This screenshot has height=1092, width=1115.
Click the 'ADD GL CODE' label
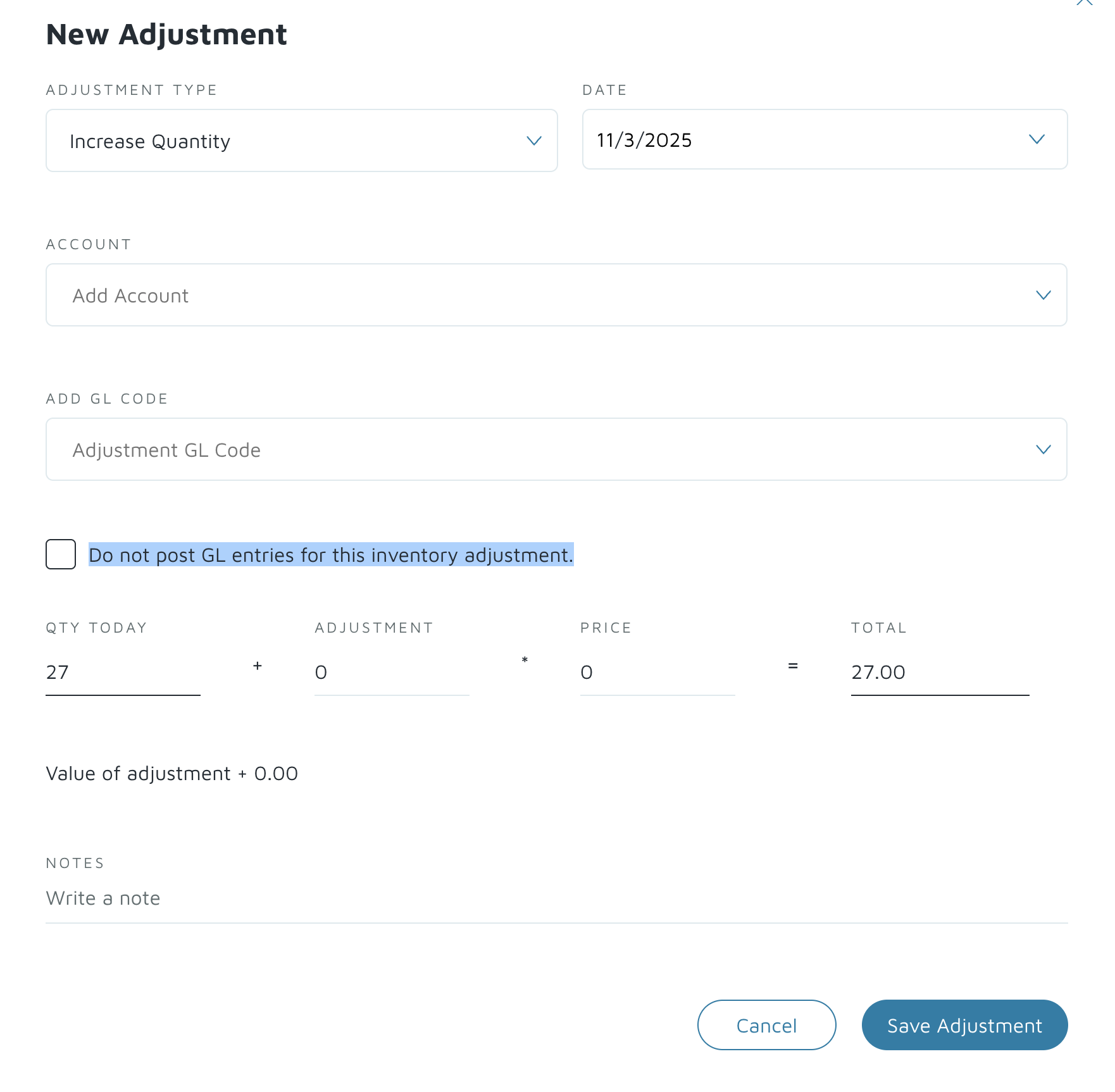pyautogui.click(x=107, y=399)
